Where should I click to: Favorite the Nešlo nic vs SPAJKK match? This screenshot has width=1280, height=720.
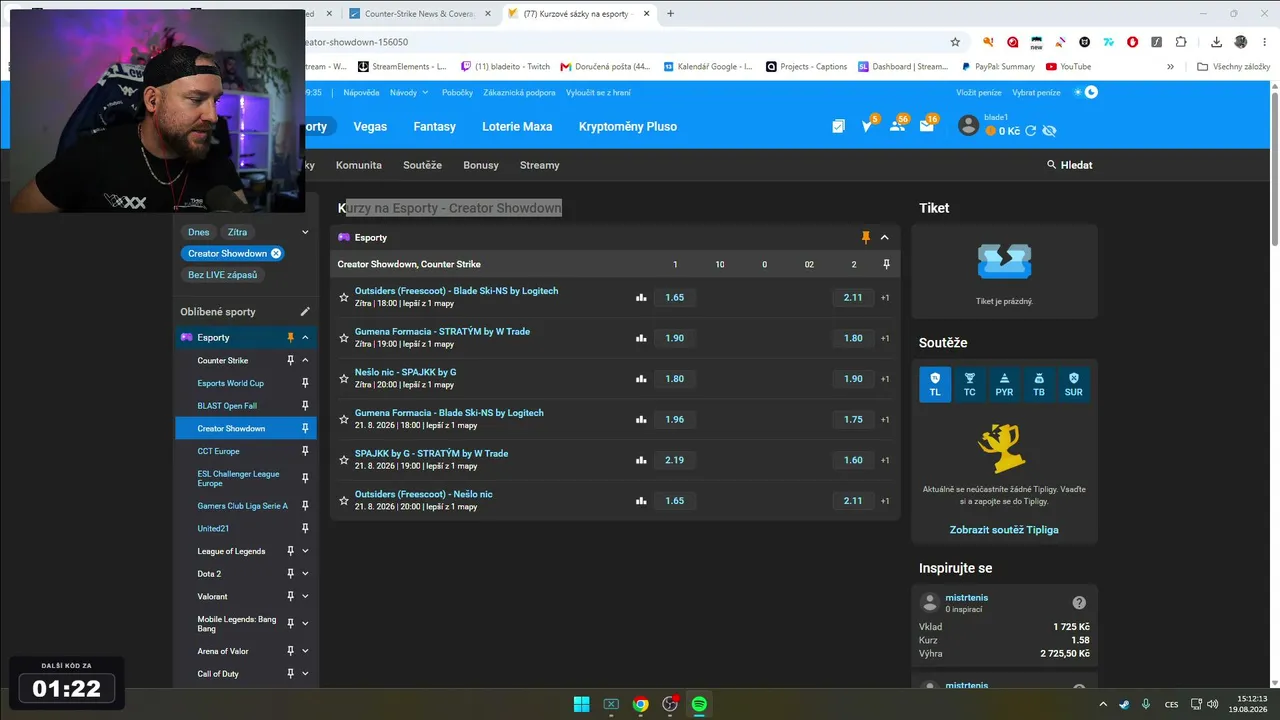344,379
